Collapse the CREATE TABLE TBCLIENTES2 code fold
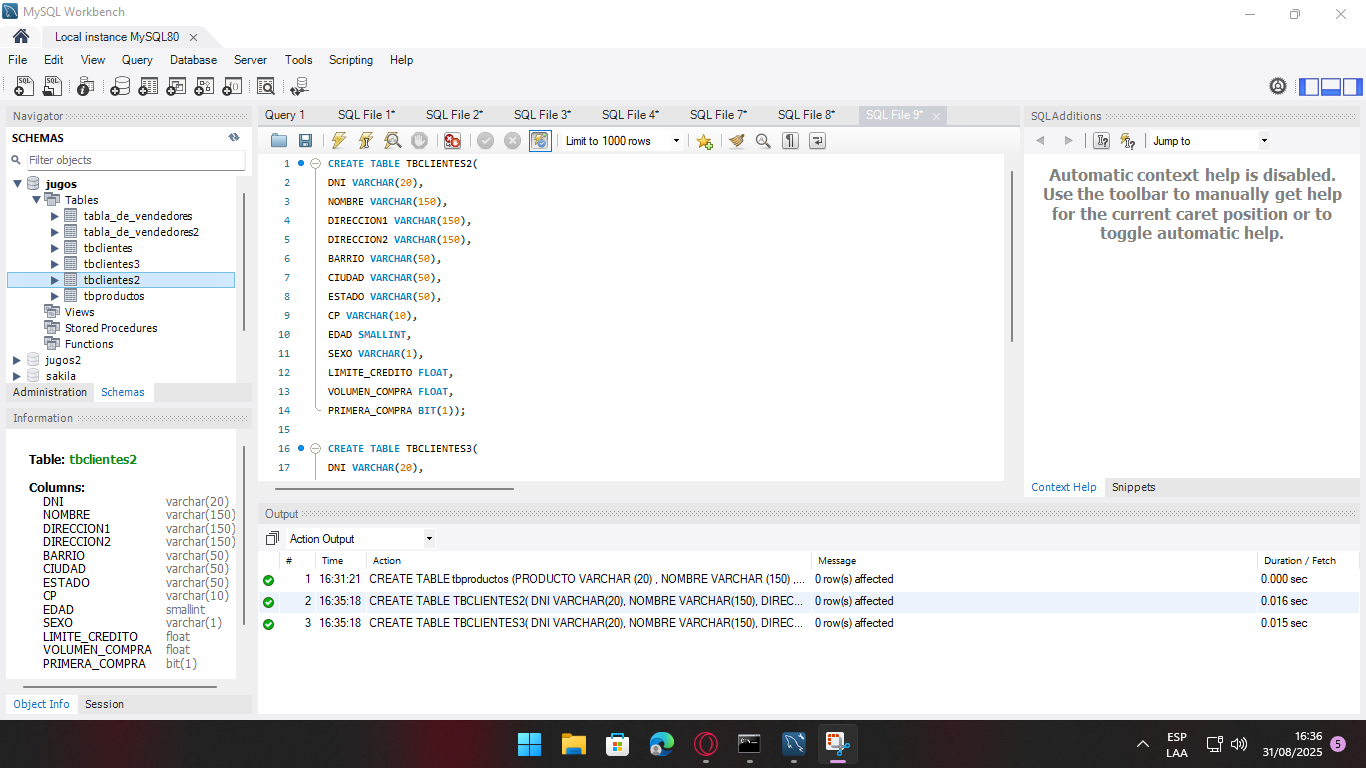The height and width of the screenshot is (768, 1366). coord(315,164)
